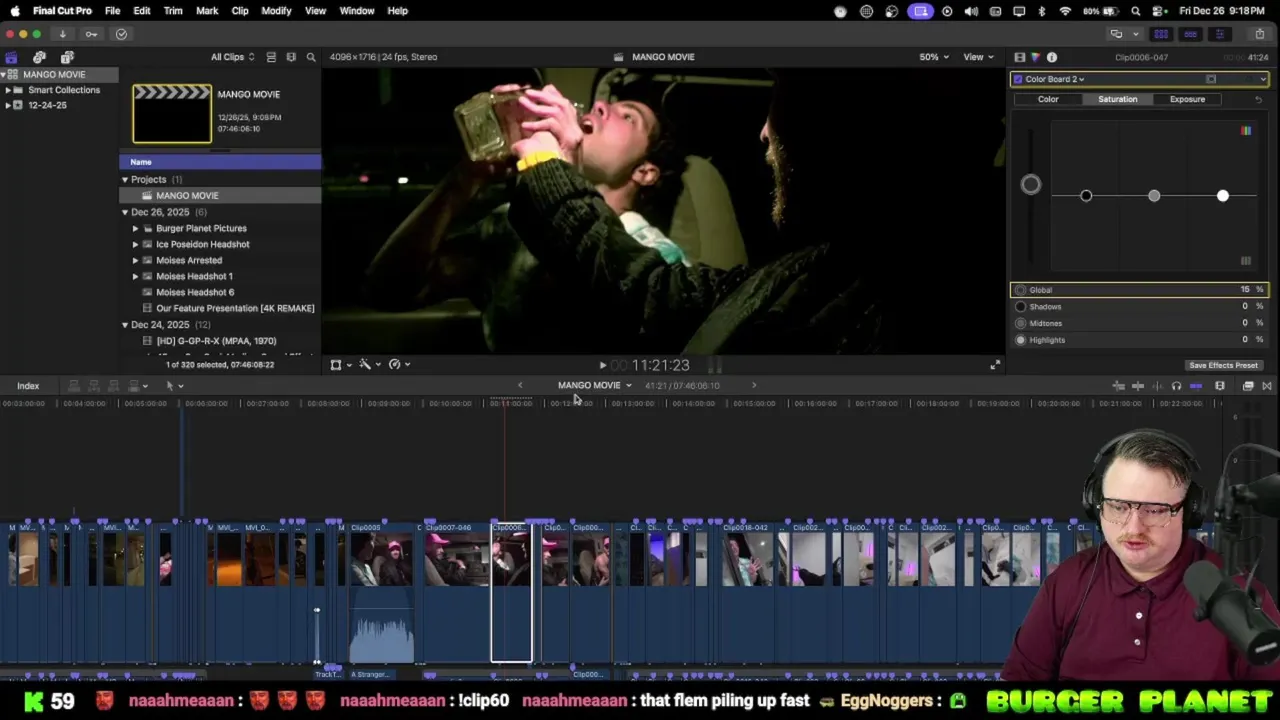The image size is (1280, 720).
Task: Select the Shadows saturation row radio
Action: click(x=1020, y=307)
